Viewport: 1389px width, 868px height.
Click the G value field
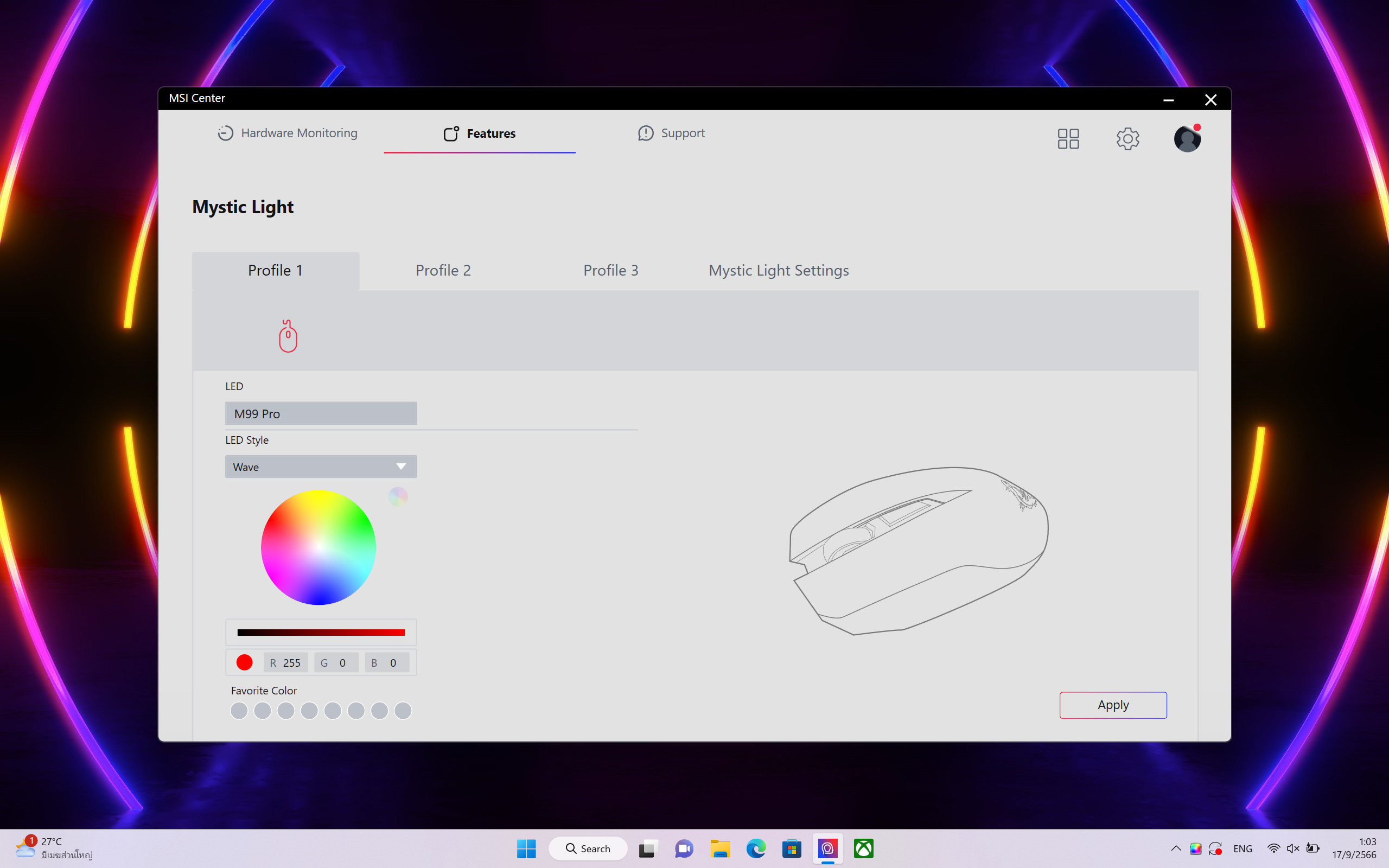[x=336, y=662]
